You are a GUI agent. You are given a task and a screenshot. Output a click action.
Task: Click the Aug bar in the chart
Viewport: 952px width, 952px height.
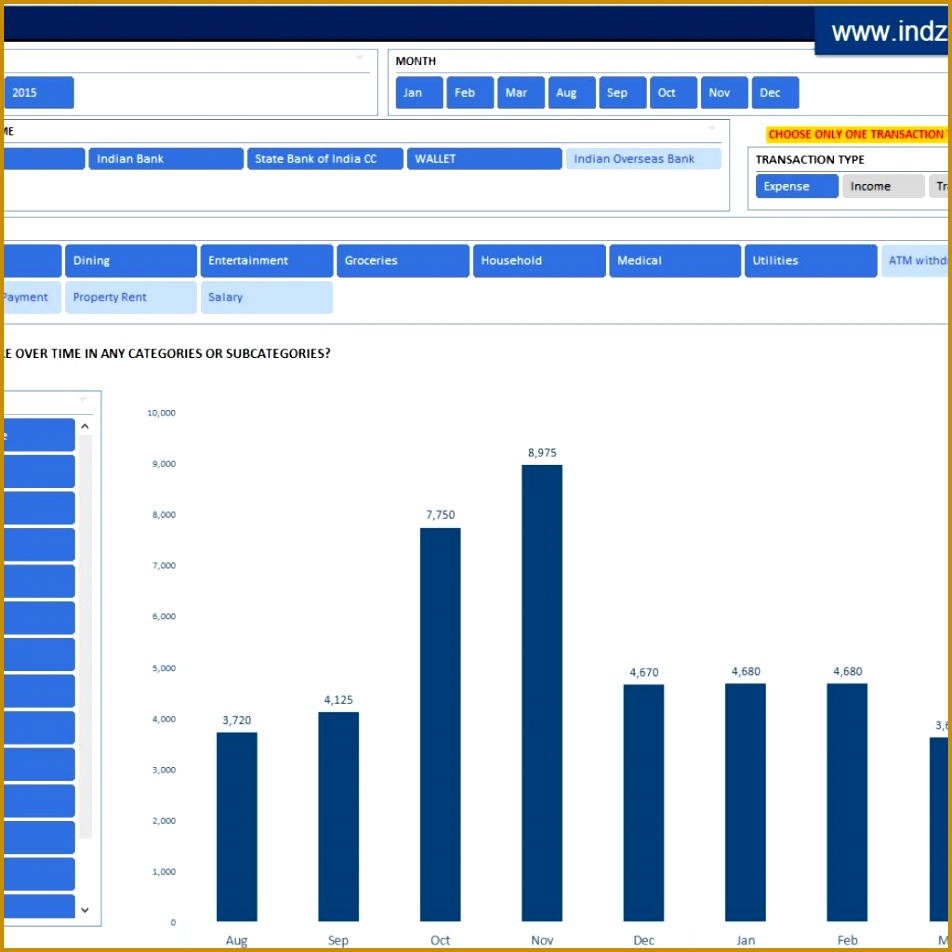pos(237,827)
